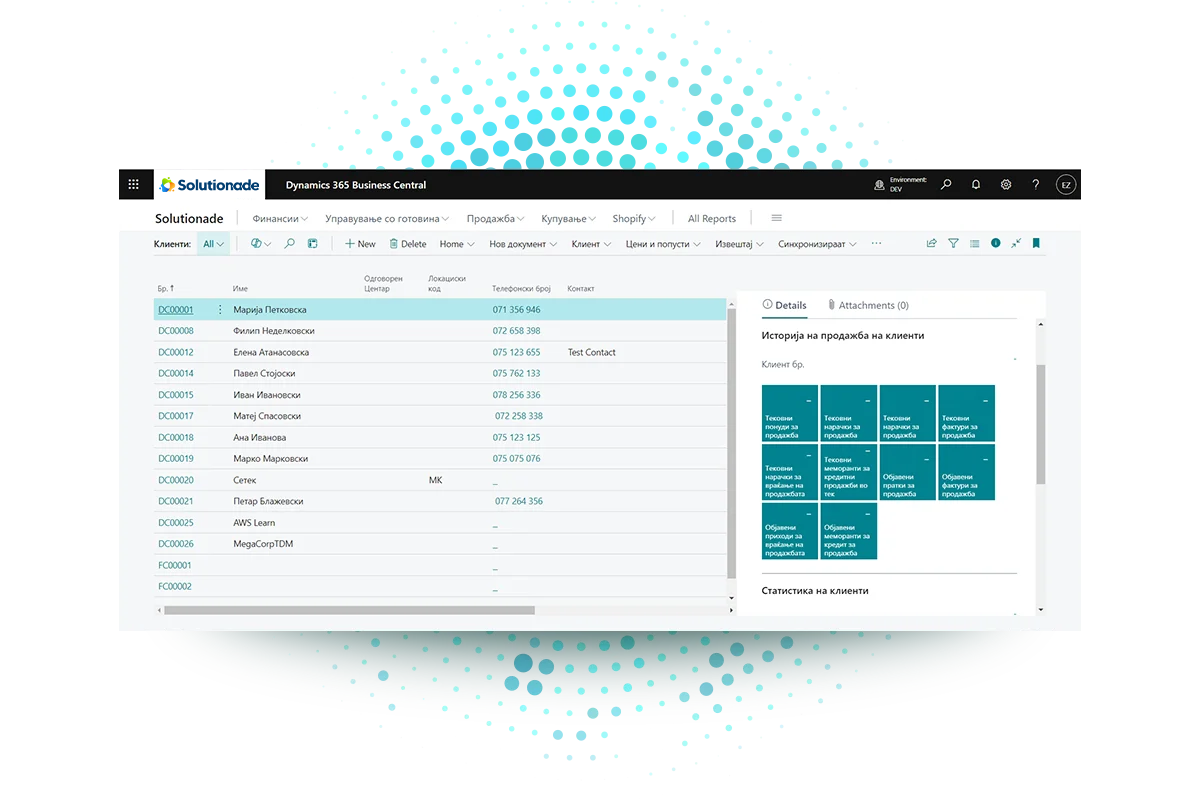Expand the Извештај dropdown

click(740, 243)
